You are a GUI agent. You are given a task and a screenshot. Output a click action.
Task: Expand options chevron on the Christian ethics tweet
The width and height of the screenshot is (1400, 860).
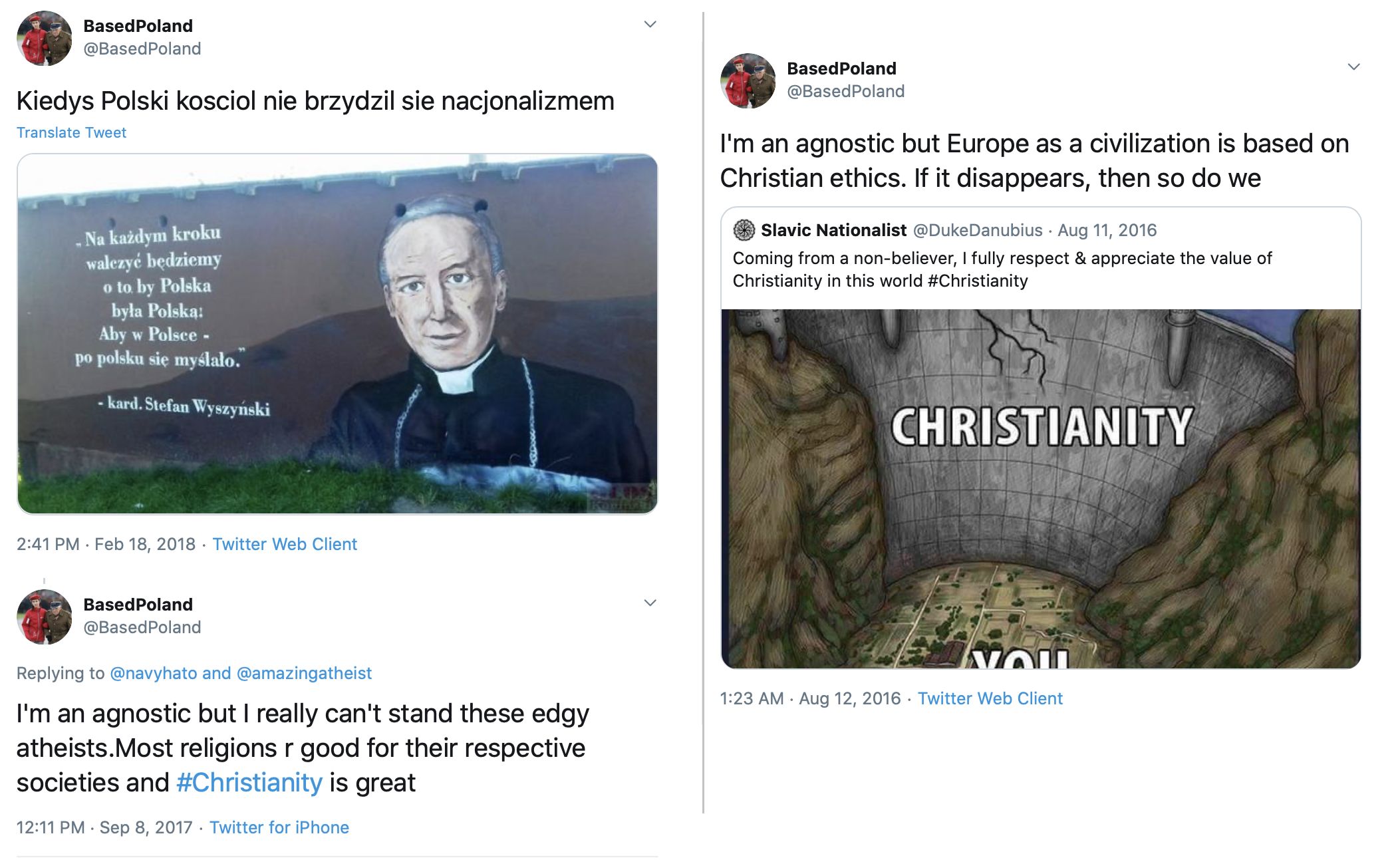1353,67
